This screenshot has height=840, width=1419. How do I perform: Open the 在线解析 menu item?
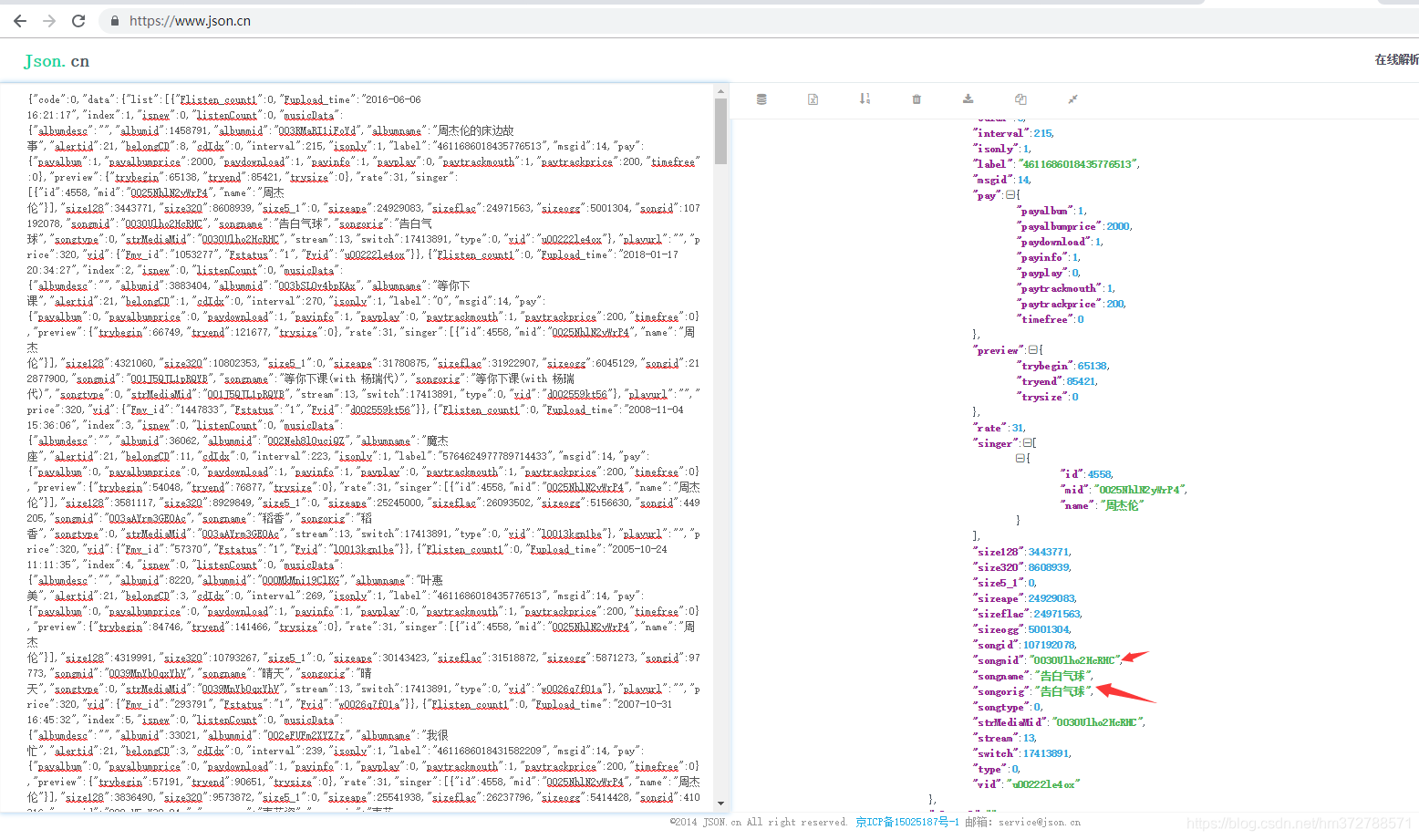coord(1396,59)
